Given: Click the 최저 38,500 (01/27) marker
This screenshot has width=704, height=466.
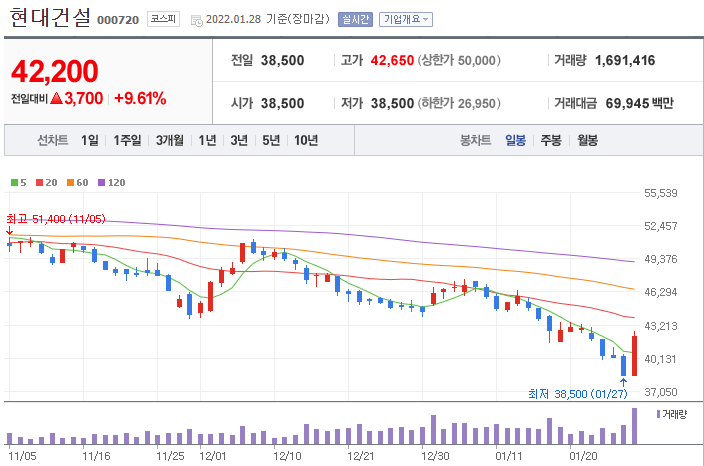Looking at the screenshot, I should coord(577,394).
